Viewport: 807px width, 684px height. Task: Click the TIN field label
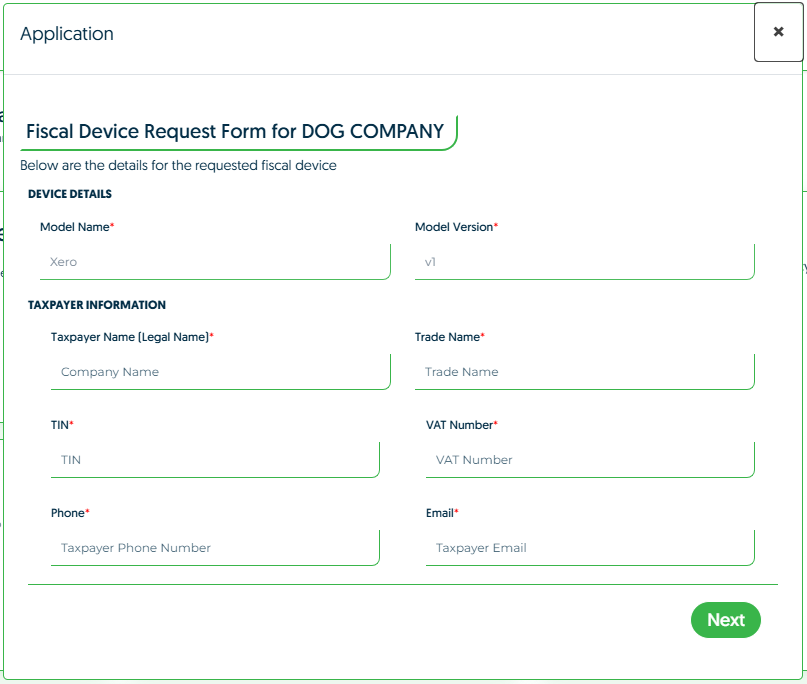pos(60,425)
